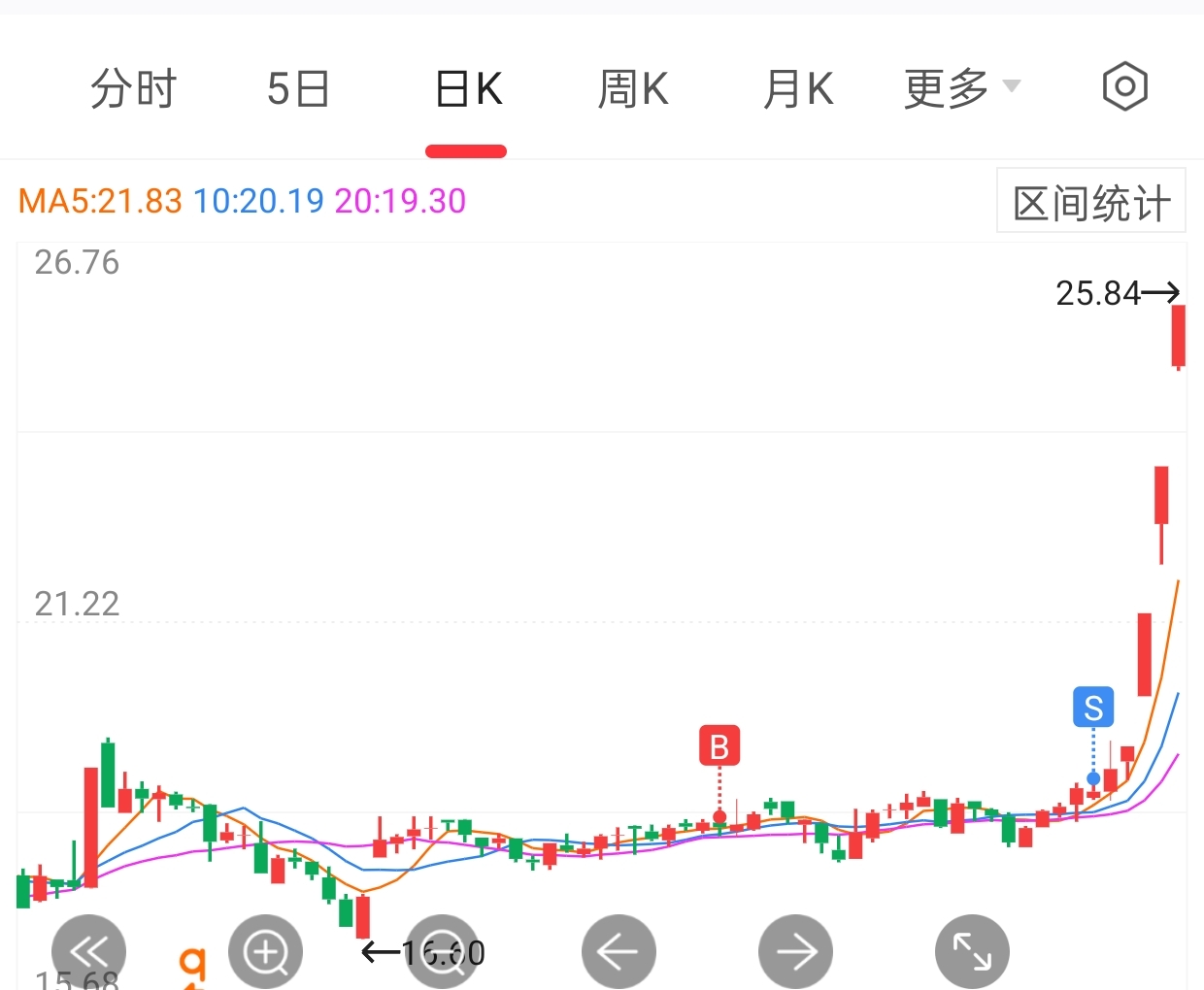Expand the 更多 dropdown
Viewport: 1204px width, 990px height.
pos(961,89)
